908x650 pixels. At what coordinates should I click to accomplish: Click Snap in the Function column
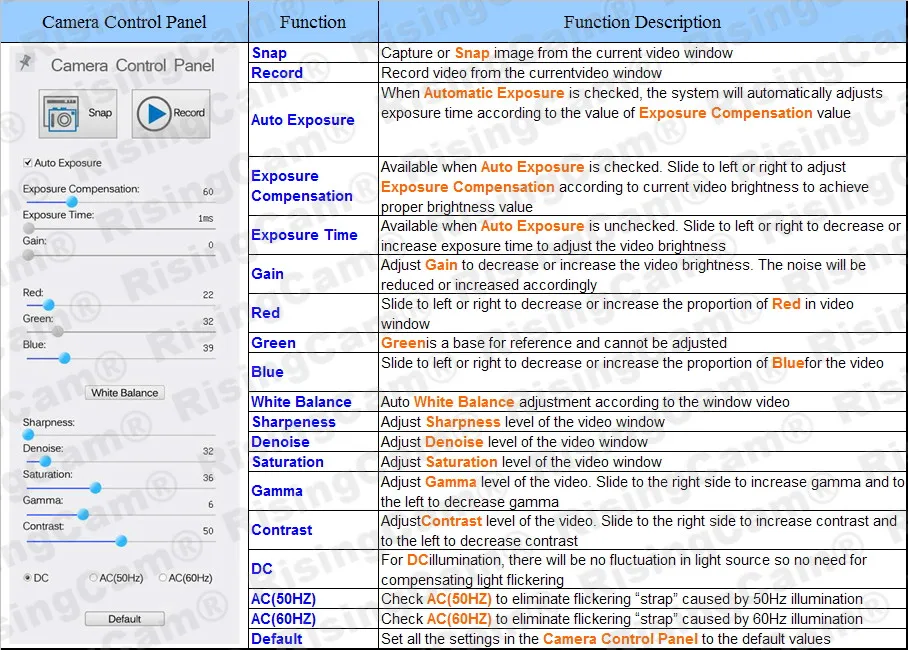pyautogui.click(x=269, y=53)
